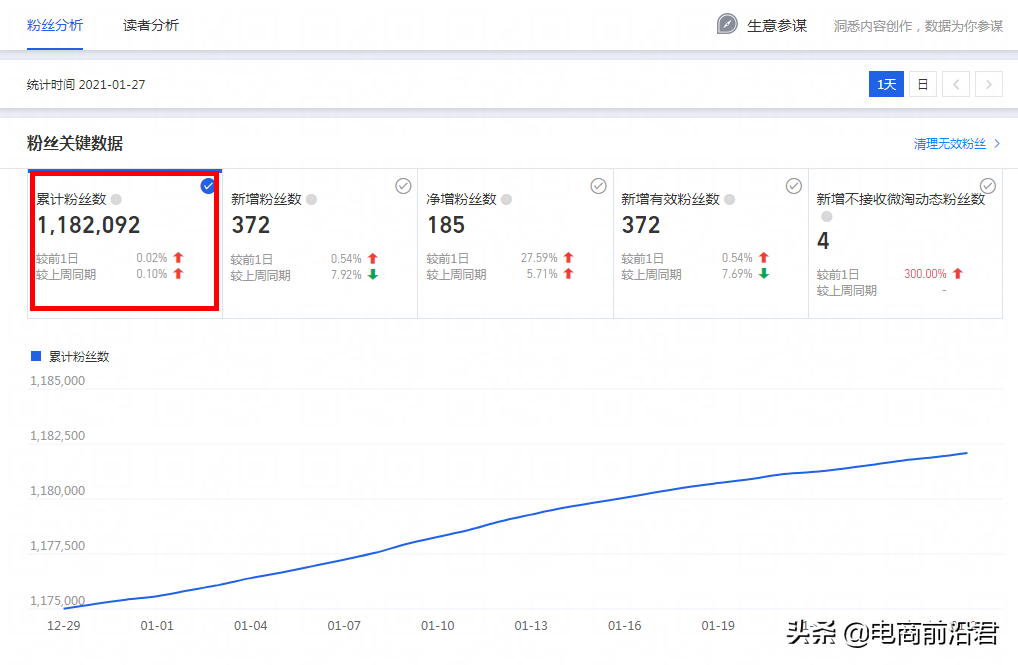Screen dimensions: 1018x665
Task: Open the info tooltip beside 累计粉丝数
Action: click(x=116, y=199)
